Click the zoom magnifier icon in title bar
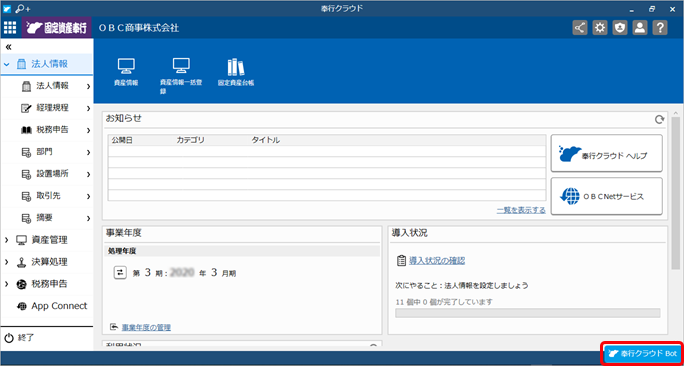 [x=19, y=9]
